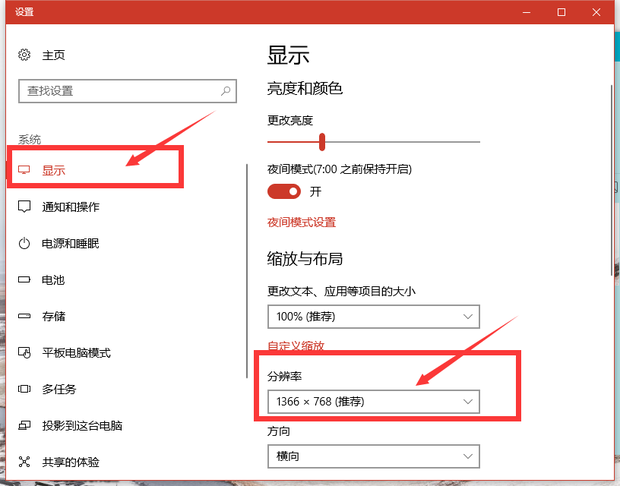The height and width of the screenshot is (486, 620).
Task: Open the 横向 orientation dropdown
Action: [x=374, y=456]
